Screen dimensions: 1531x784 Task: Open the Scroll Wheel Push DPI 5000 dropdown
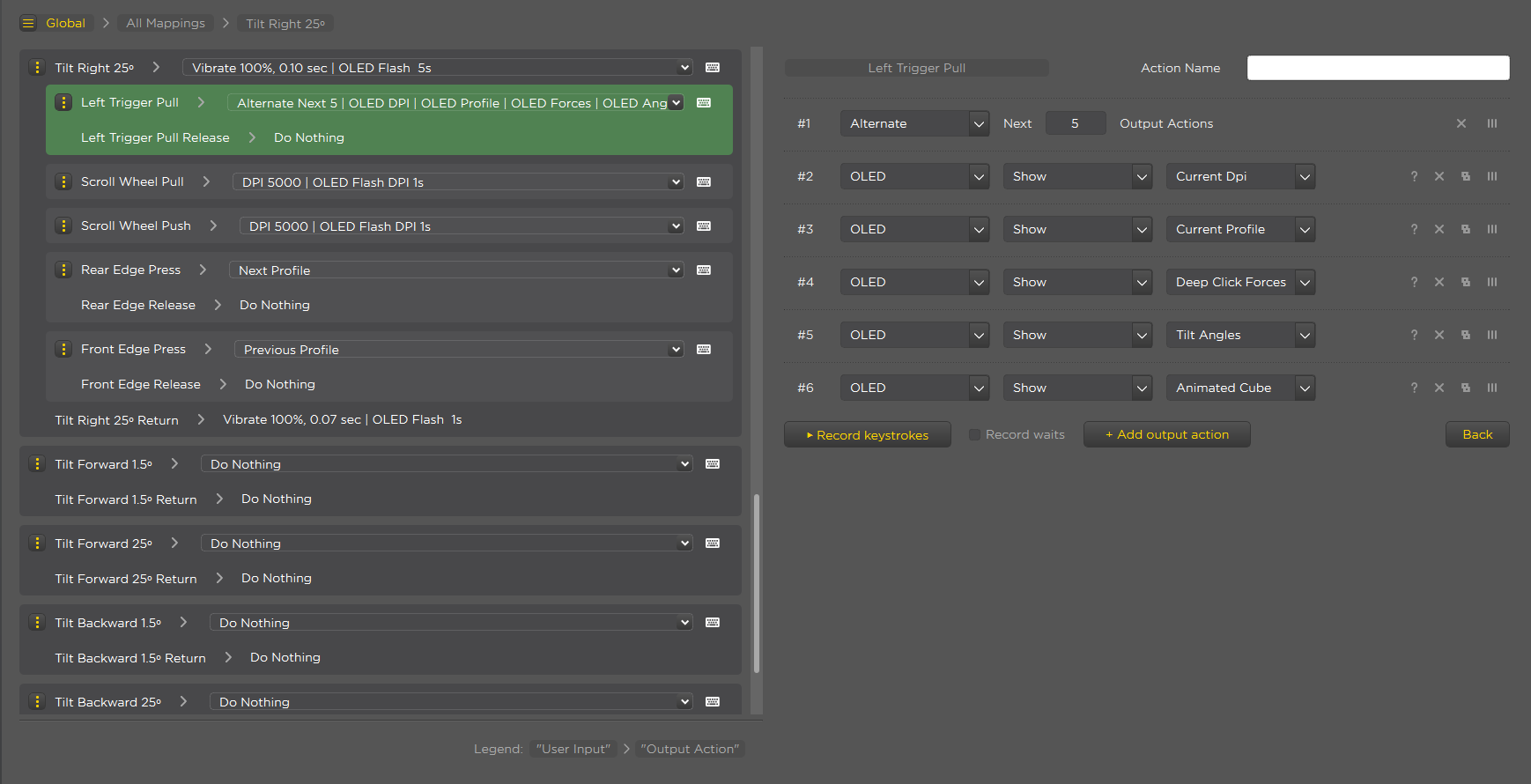pos(462,226)
